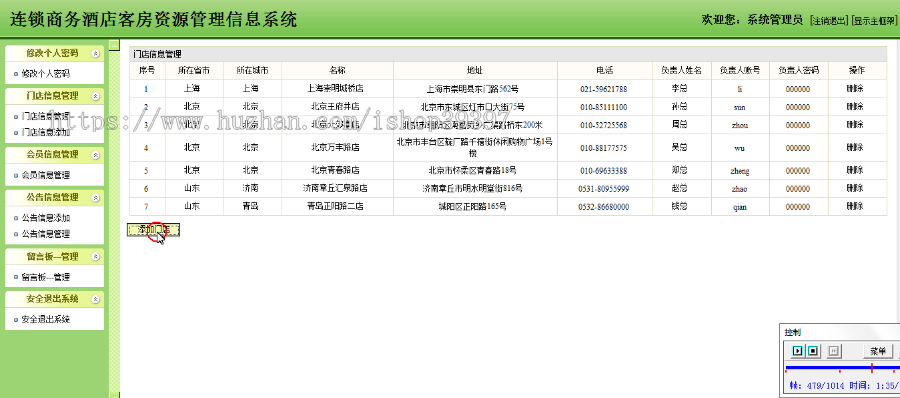Click the 安全退出系统 link under its header
This screenshot has width=900, height=398.
click(x=45, y=319)
